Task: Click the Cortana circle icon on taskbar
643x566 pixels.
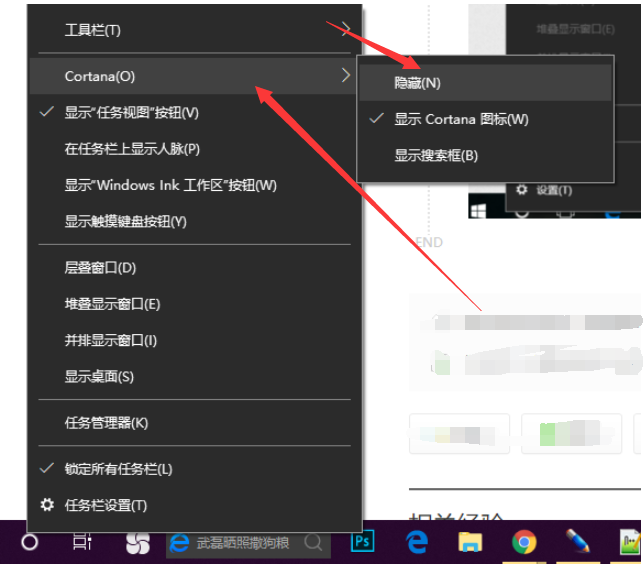Action: (x=30, y=542)
